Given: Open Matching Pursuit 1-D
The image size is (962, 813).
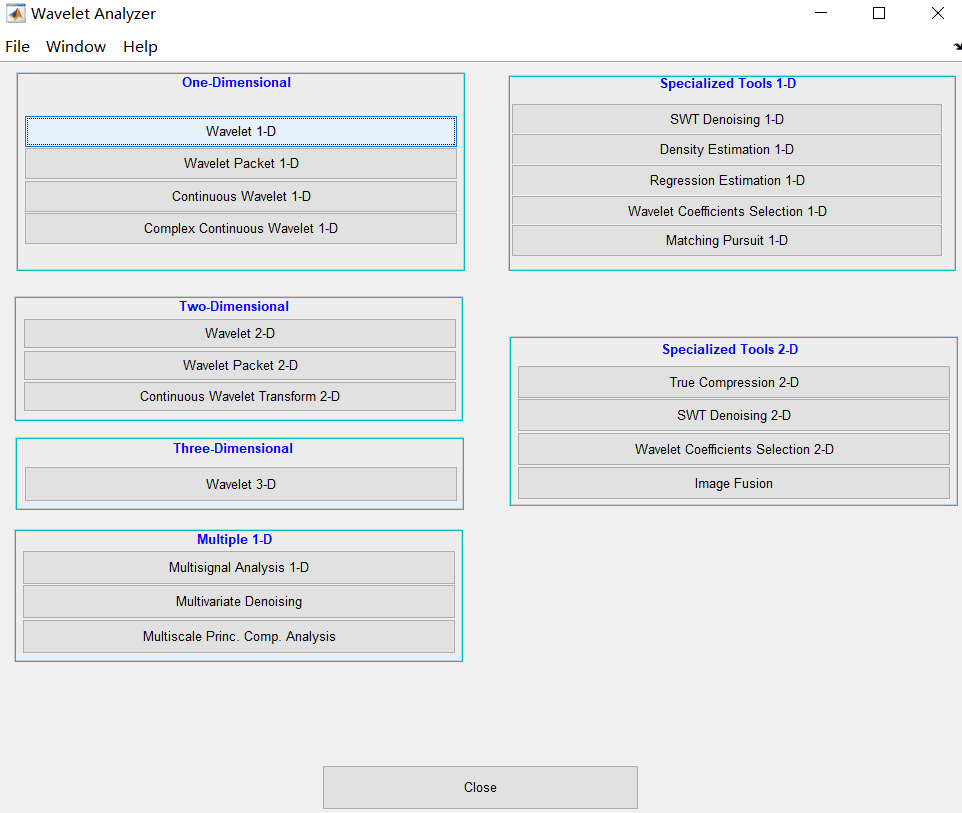Looking at the screenshot, I should point(726,241).
